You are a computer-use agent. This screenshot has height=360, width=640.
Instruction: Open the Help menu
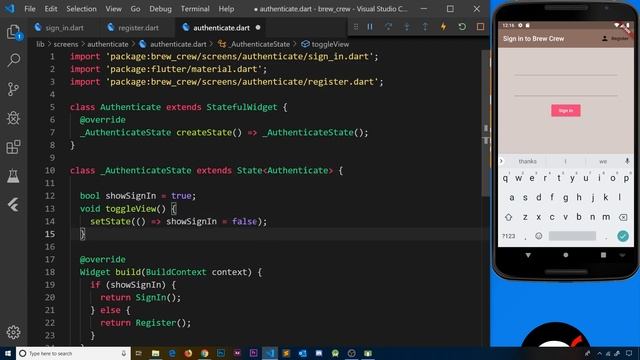[226, 9]
